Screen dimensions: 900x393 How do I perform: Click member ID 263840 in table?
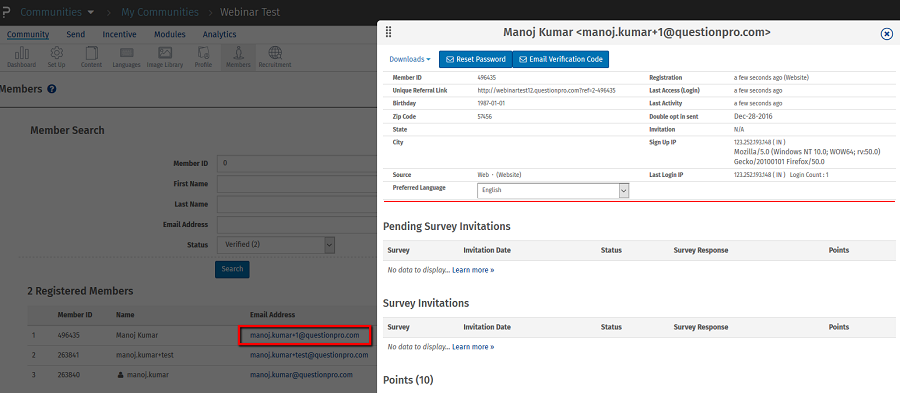point(68,375)
